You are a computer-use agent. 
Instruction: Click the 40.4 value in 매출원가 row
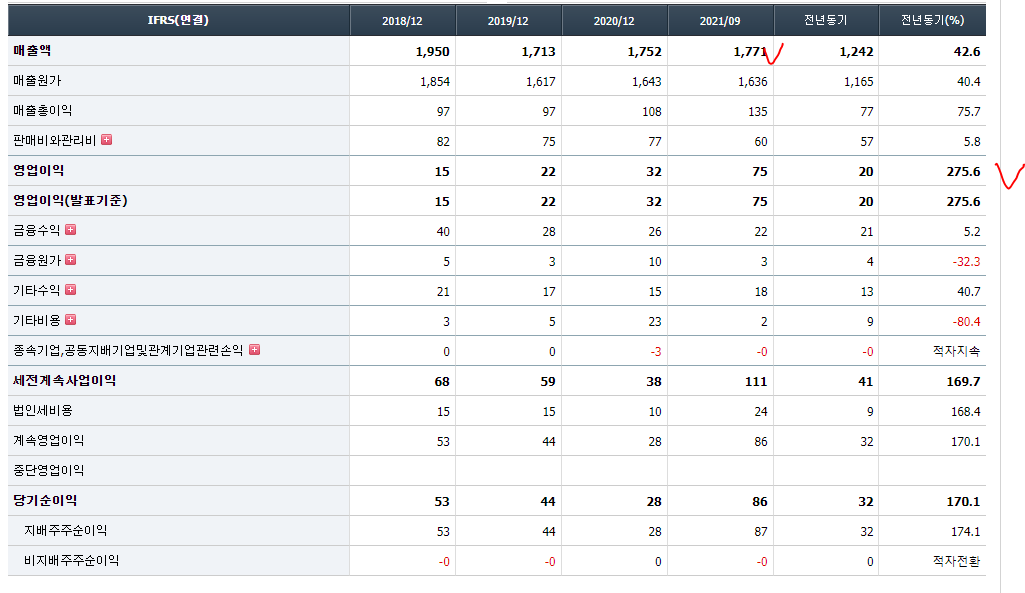pos(969,82)
